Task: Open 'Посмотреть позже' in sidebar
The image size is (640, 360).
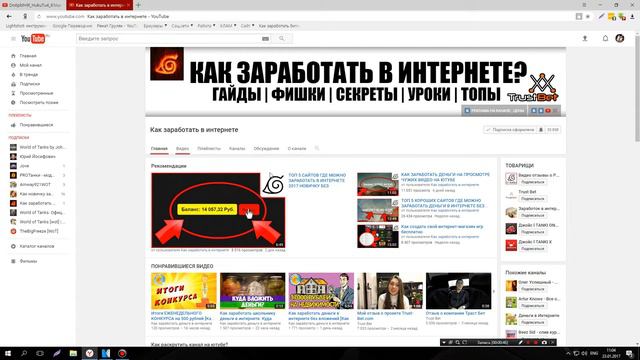Action: point(39,103)
